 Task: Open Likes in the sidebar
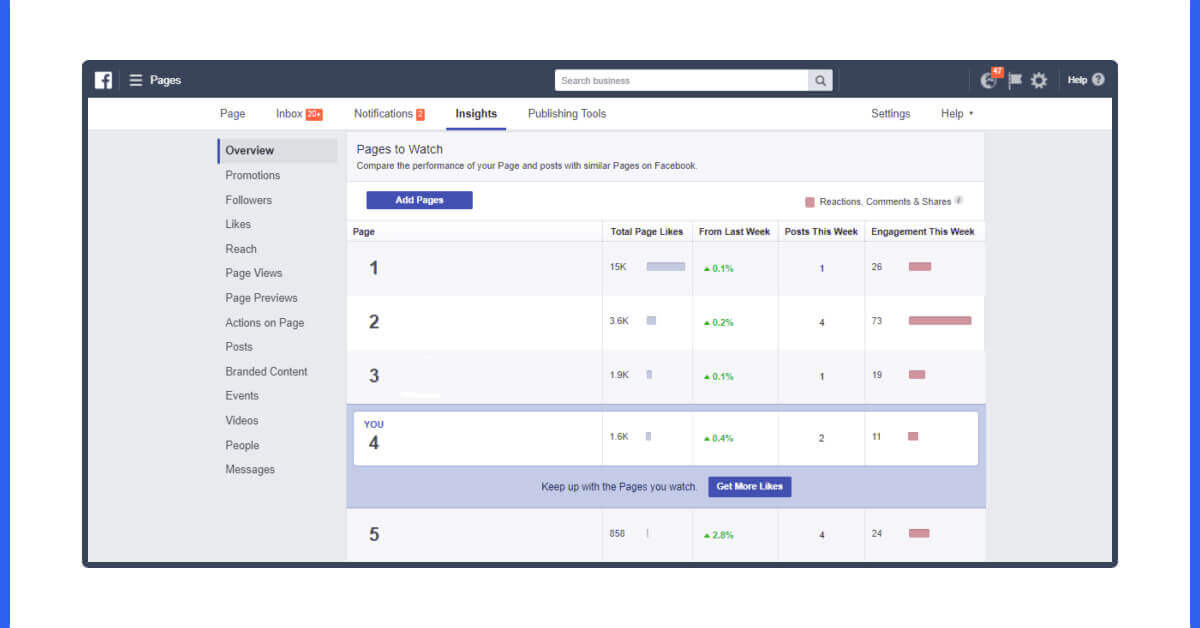point(238,224)
